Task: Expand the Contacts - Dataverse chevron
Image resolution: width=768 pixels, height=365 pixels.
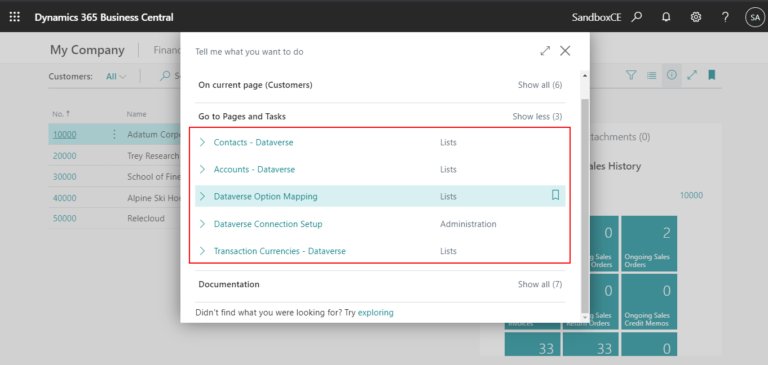Action: coord(202,143)
